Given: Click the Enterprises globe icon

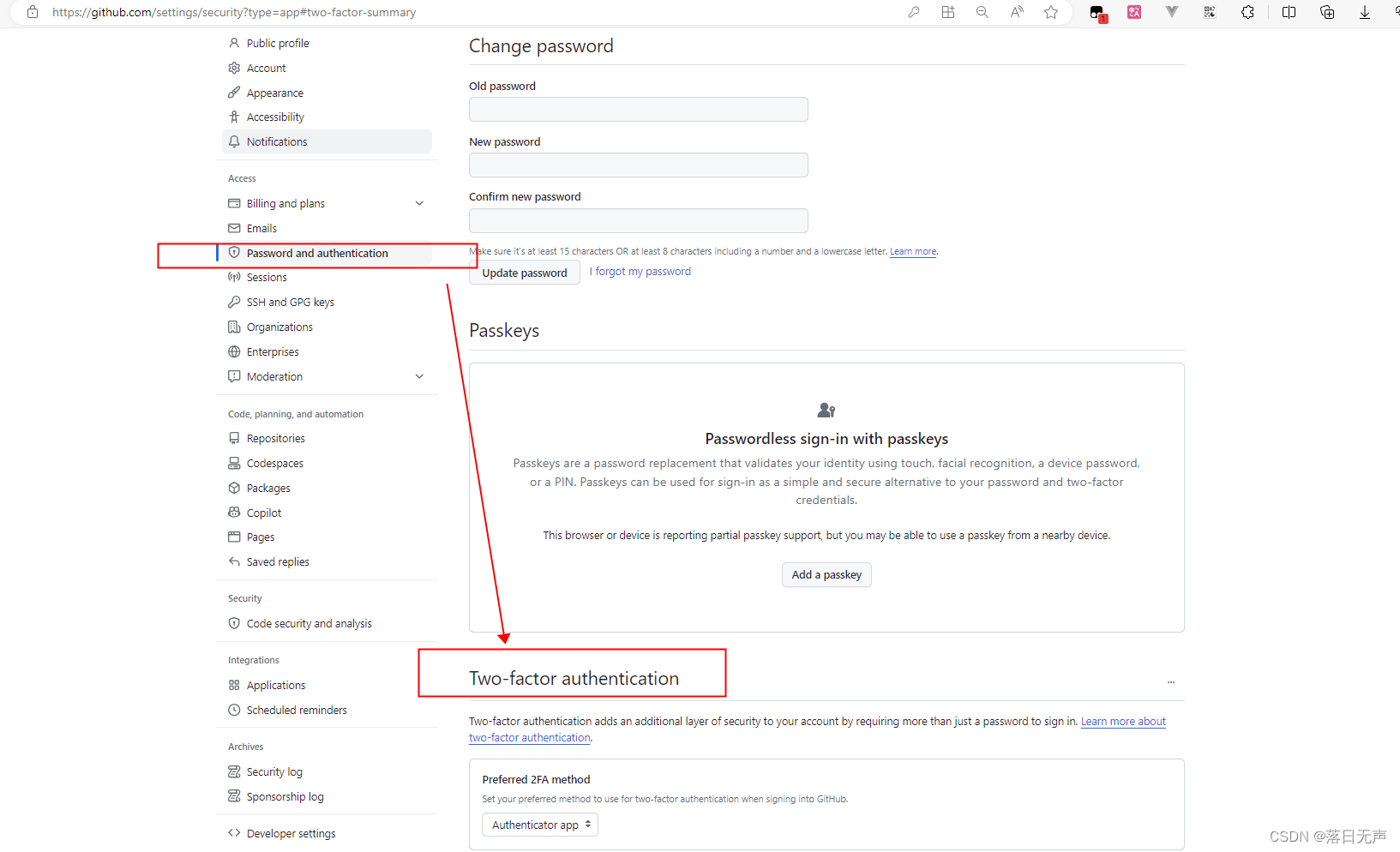Looking at the screenshot, I should pos(234,351).
